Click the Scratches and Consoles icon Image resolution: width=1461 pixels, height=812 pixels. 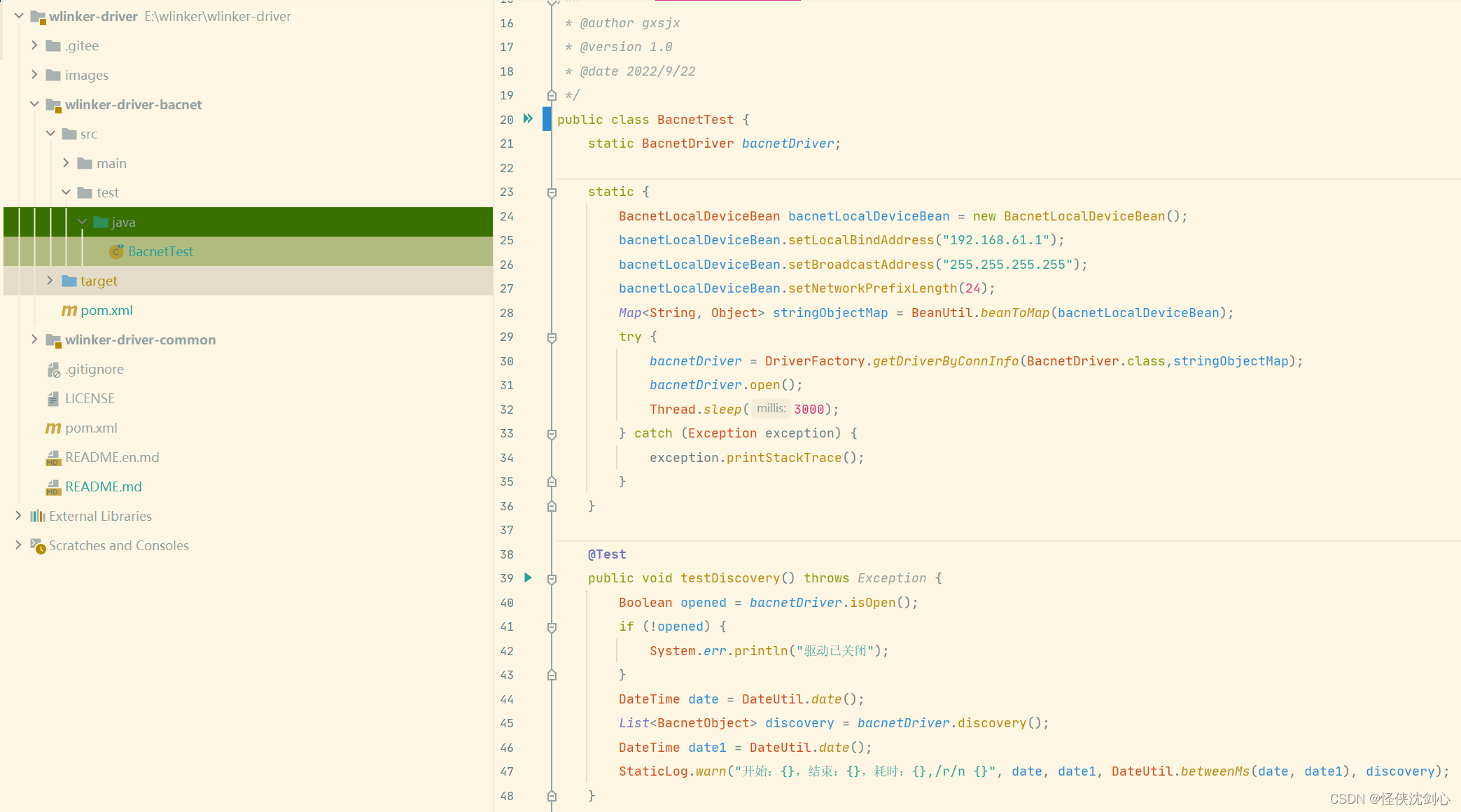pyautogui.click(x=38, y=546)
